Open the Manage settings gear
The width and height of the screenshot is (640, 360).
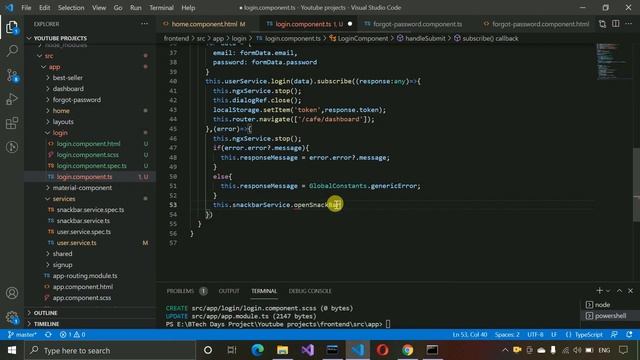(x=12, y=317)
